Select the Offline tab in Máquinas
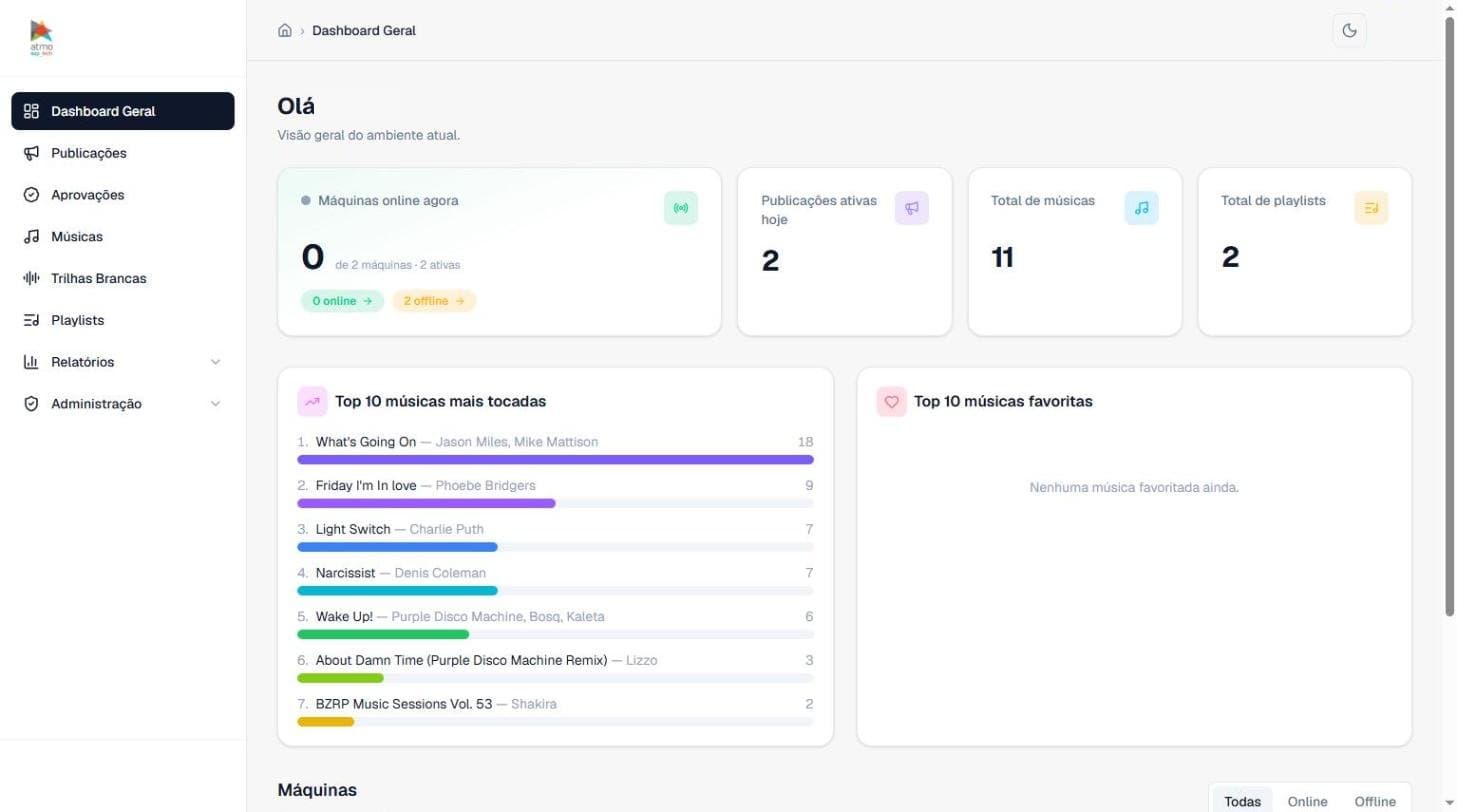This screenshot has width=1457, height=812. [x=1375, y=801]
